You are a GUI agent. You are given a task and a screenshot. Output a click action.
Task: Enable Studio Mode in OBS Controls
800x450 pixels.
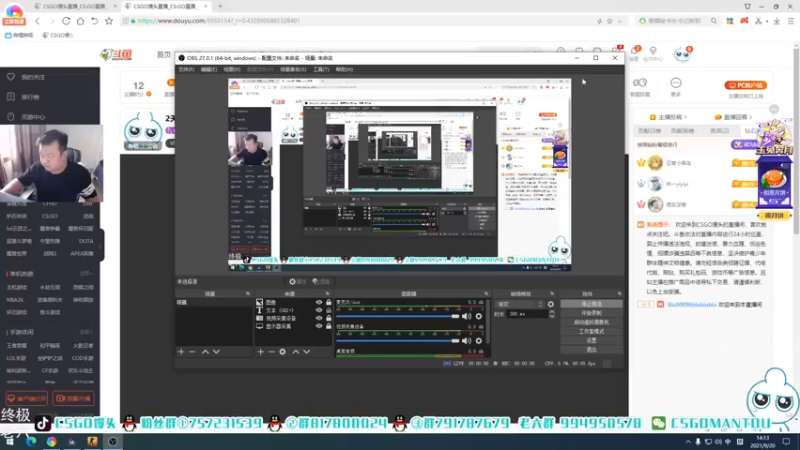point(591,331)
